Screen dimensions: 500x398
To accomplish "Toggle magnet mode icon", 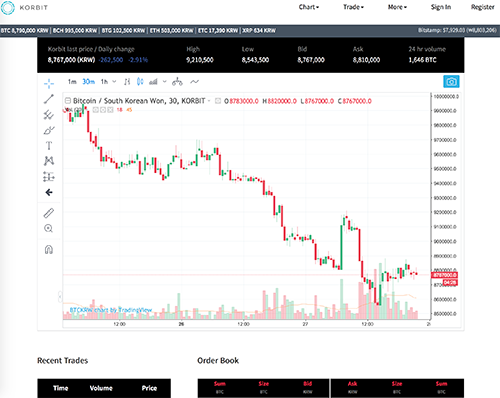I will pyautogui.click(x=49, y=249).
